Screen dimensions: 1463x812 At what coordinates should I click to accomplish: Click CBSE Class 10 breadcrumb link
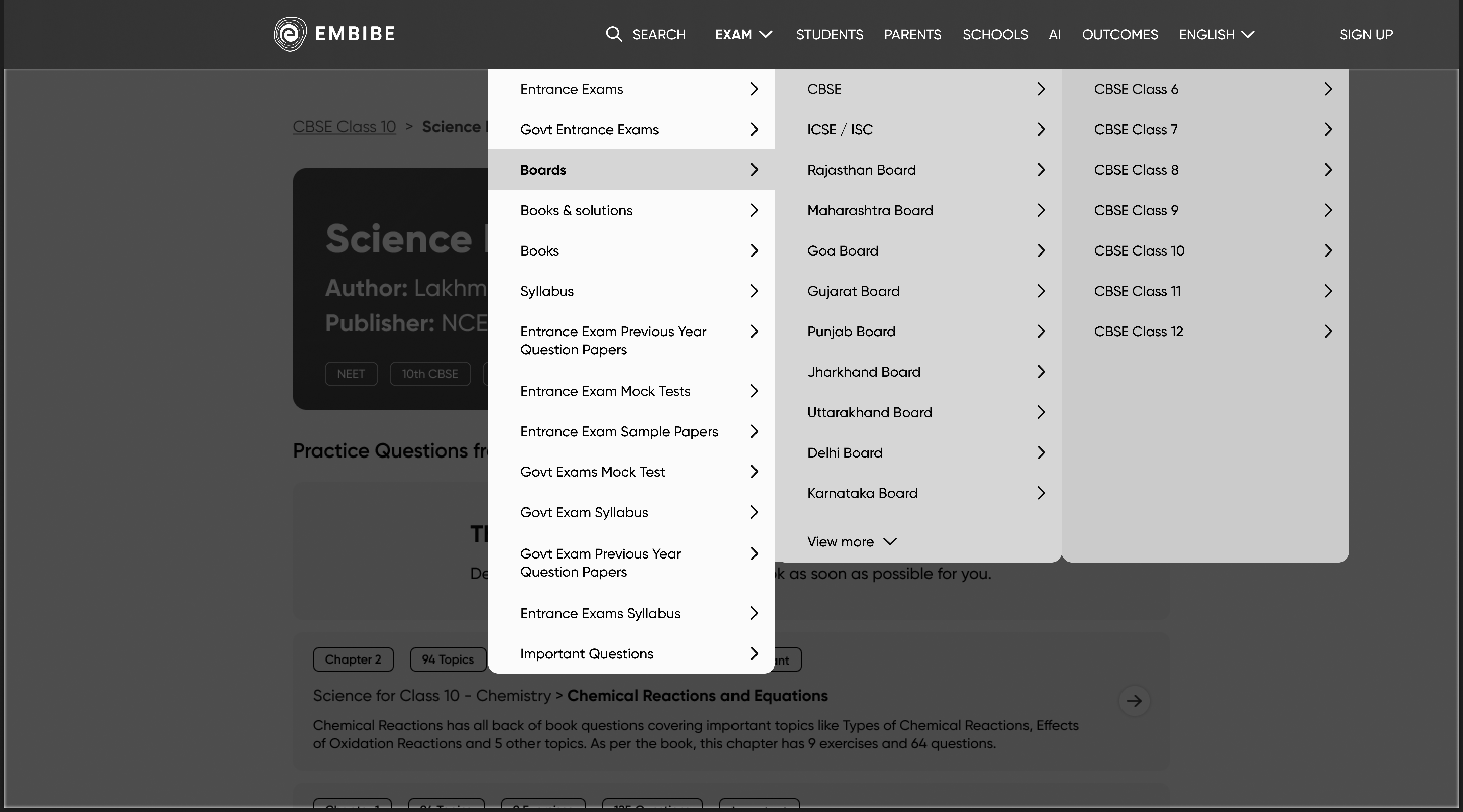[x=344, y=127]
